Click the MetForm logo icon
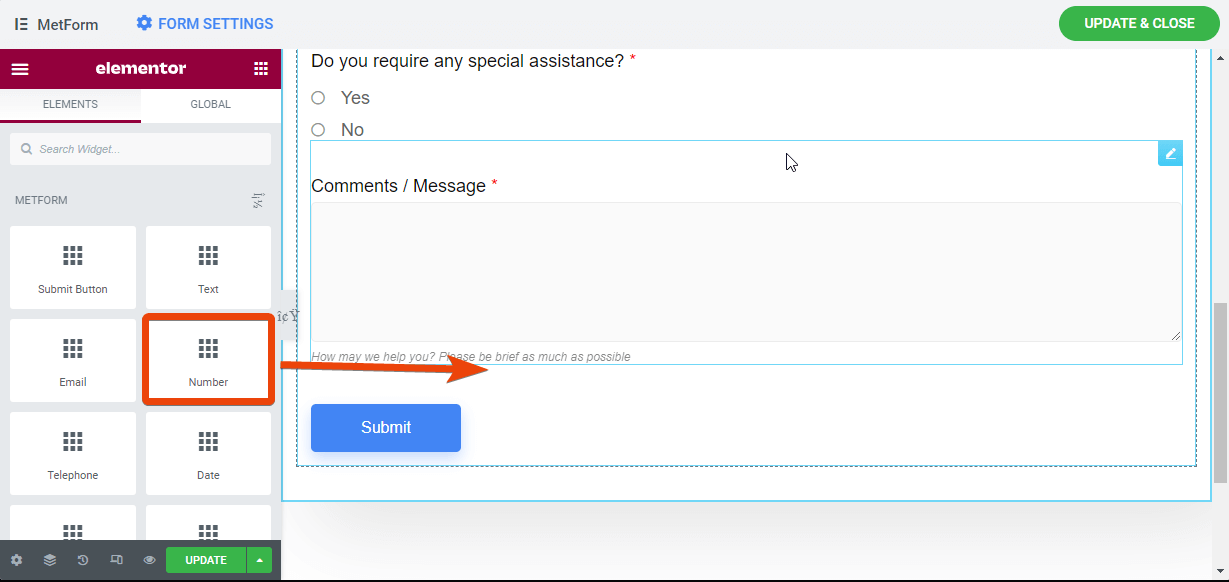This screenshot has height=582, width=1229. tap(21, 24)
